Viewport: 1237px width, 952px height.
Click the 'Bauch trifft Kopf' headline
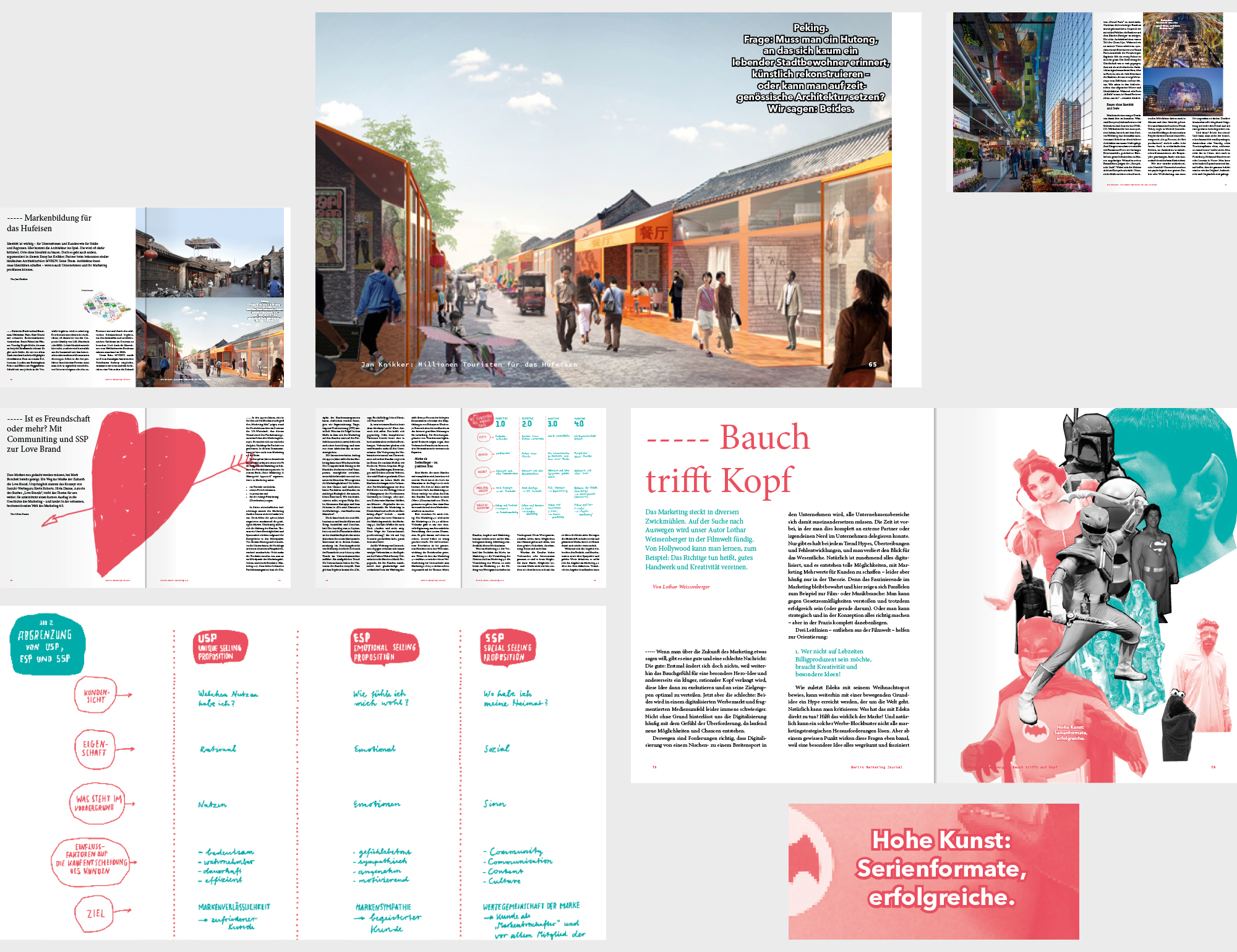coord(728,459)
